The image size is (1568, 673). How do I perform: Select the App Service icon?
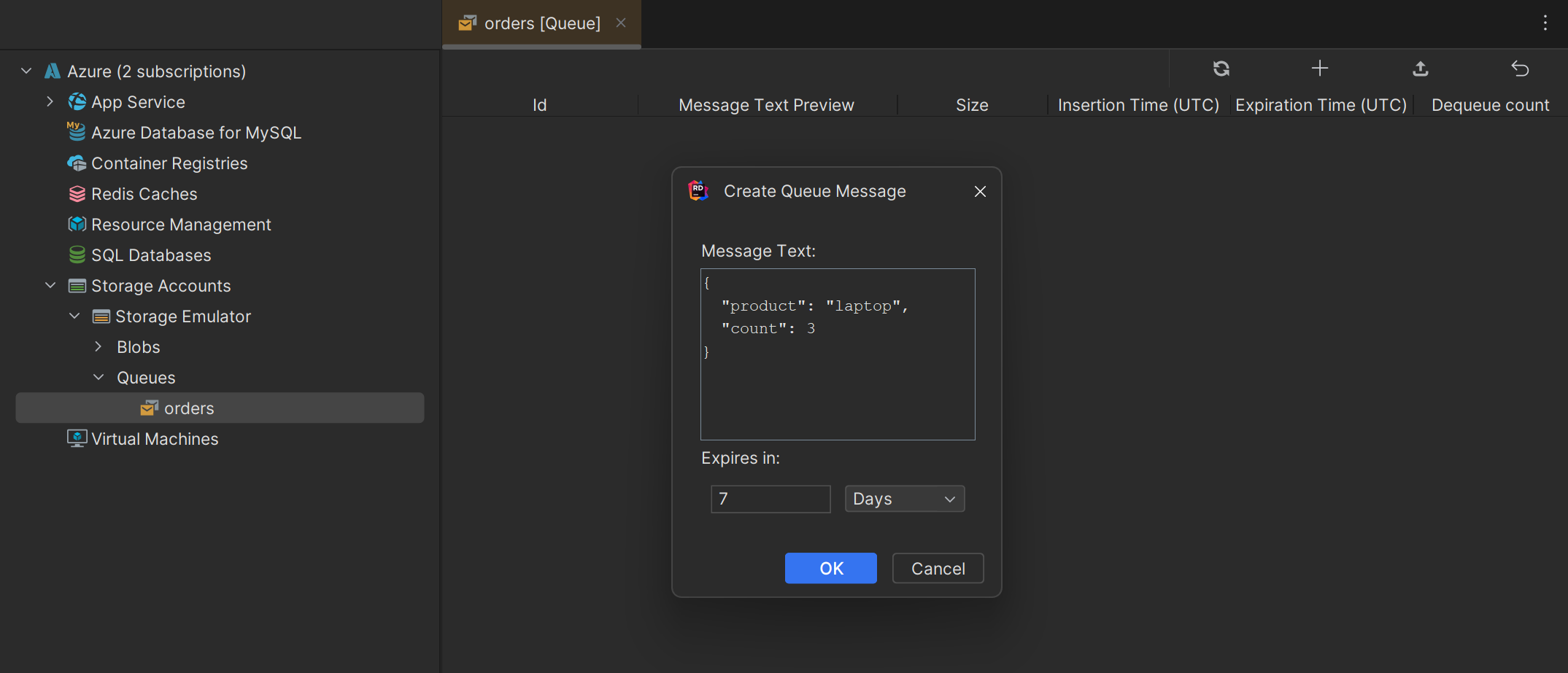(77, 101)
